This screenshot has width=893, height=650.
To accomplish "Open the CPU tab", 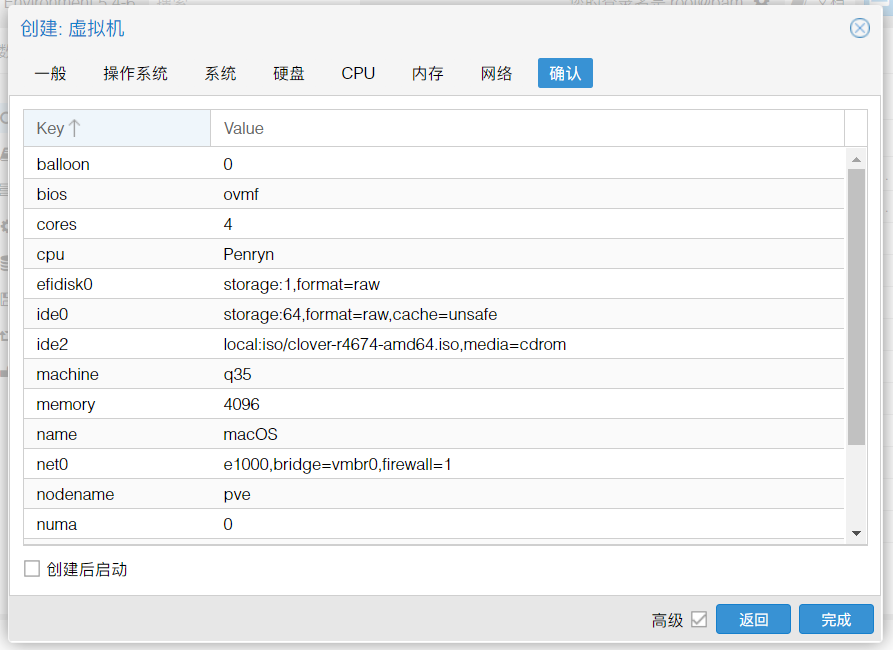I will pos(358,73).
